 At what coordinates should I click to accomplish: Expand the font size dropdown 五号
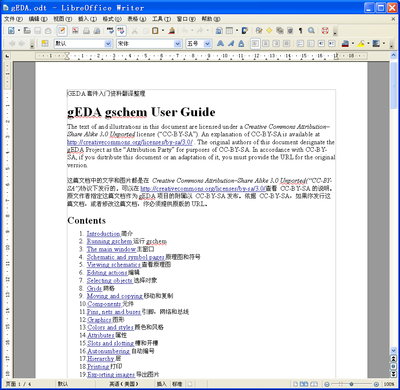pos(208,44)
